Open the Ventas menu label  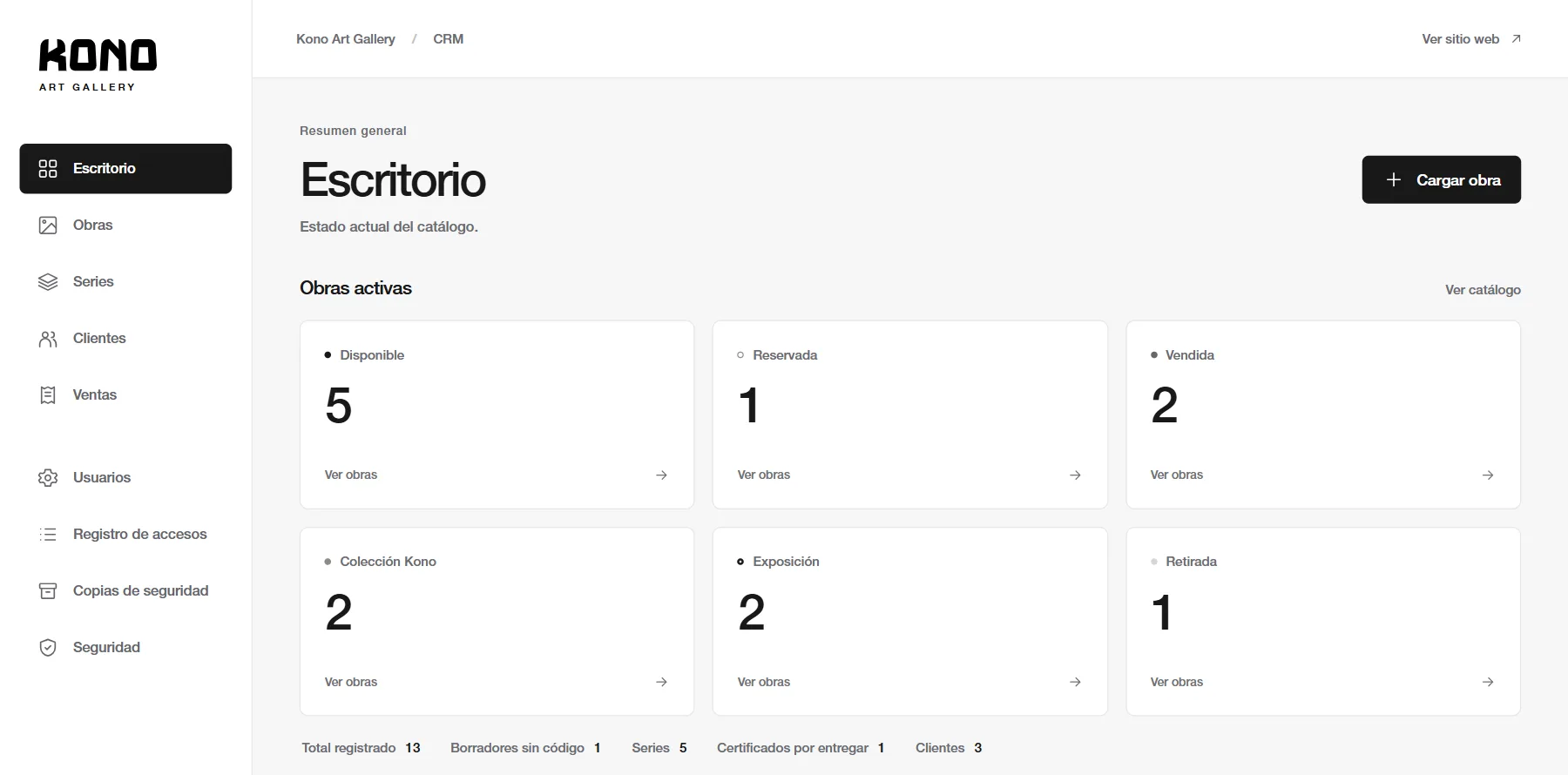coord(95,395)
